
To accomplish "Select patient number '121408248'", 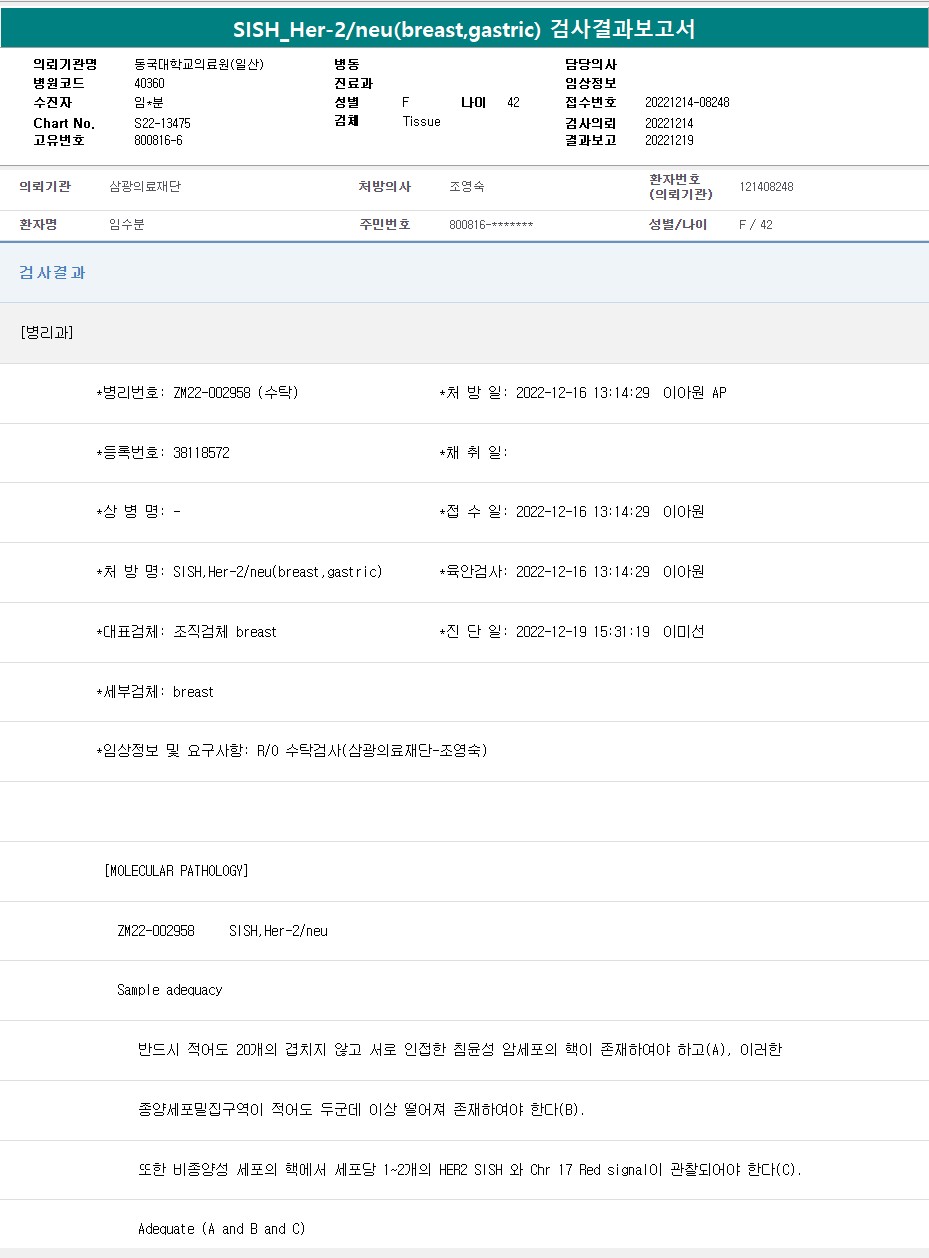I will 766,187.
